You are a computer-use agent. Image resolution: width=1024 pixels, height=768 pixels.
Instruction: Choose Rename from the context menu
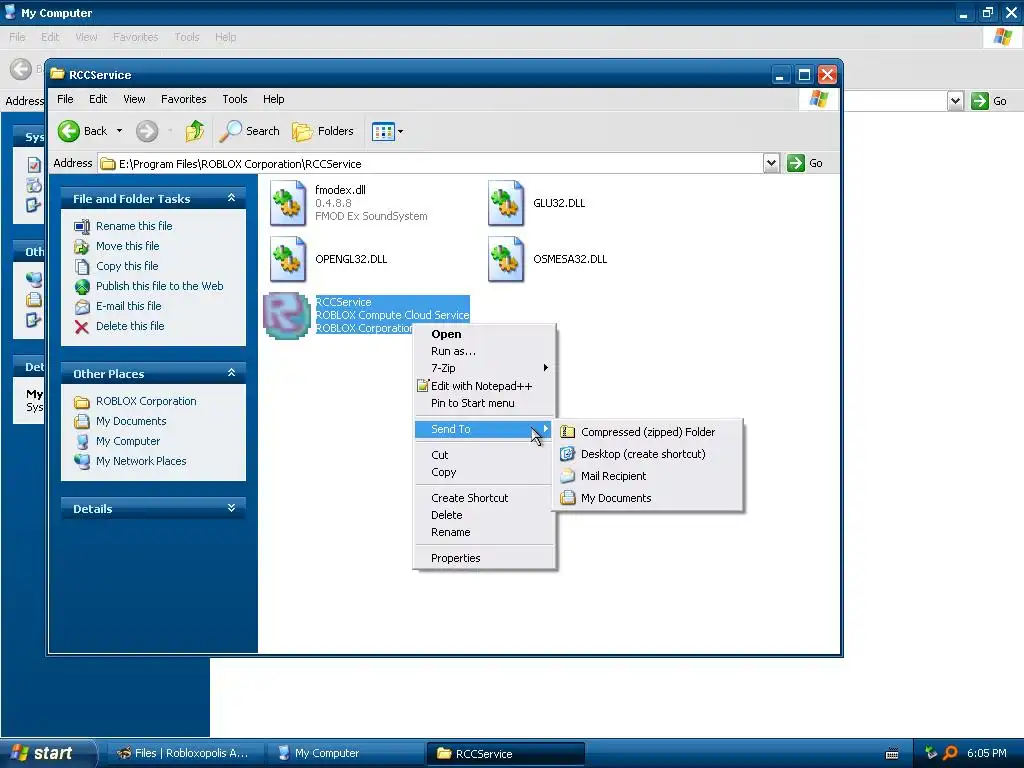(485, 532)
